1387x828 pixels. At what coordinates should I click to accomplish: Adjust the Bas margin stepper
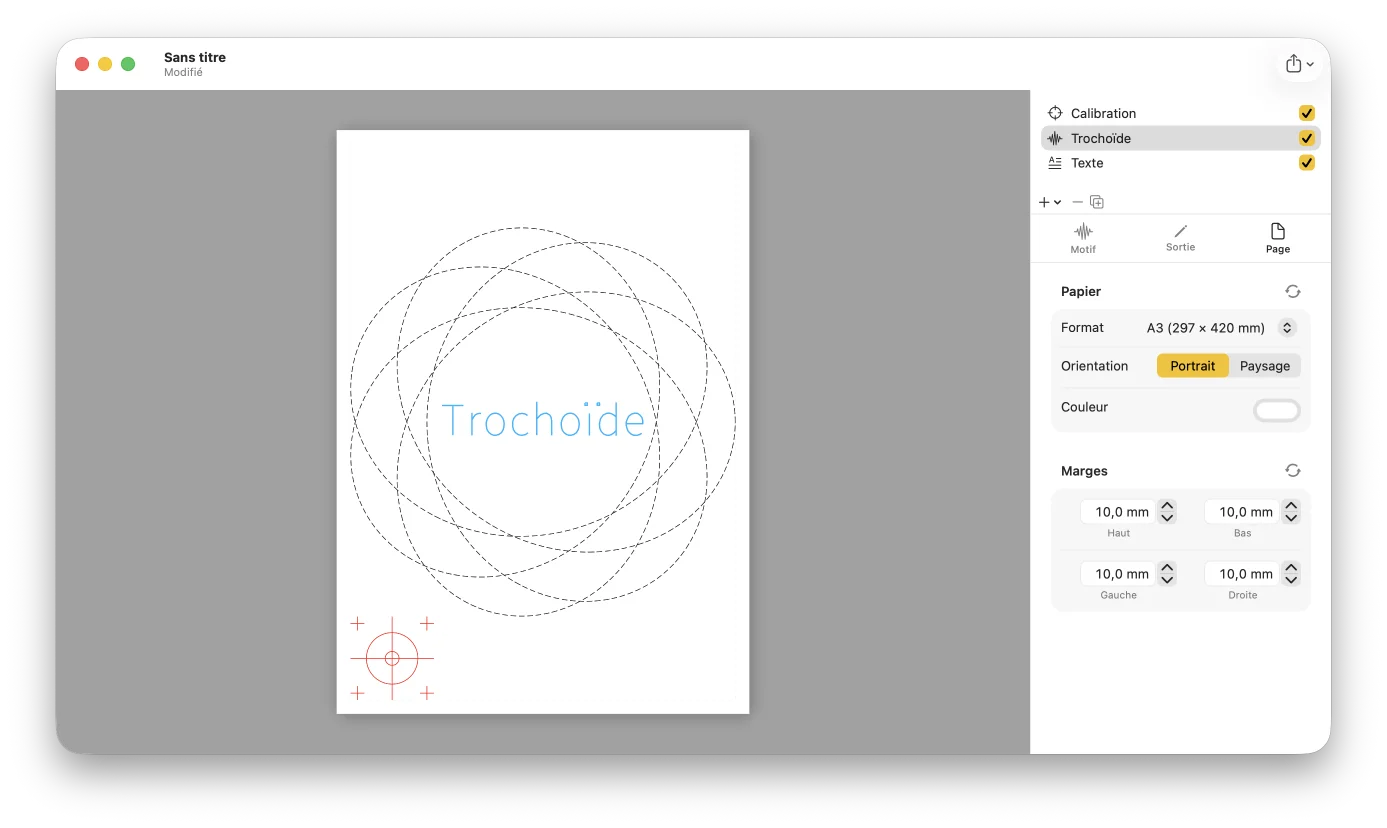tap(1291, 512)
